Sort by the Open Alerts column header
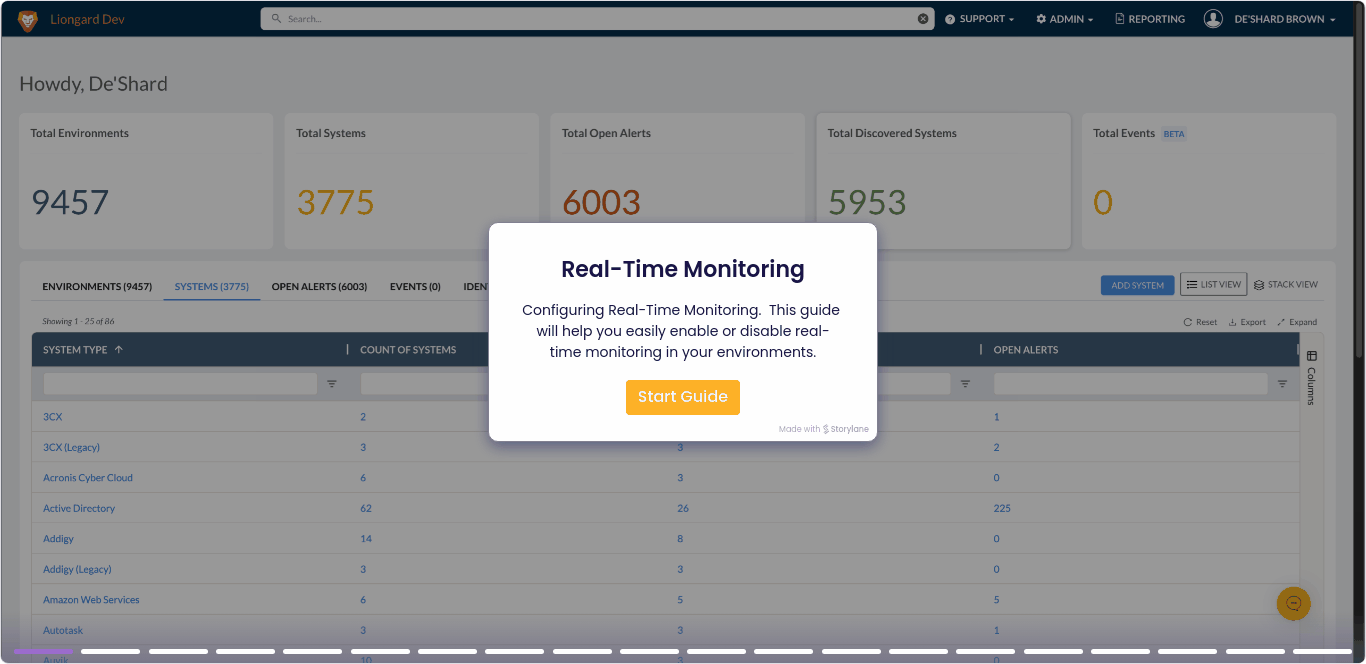 click(x=1026, y=350)
